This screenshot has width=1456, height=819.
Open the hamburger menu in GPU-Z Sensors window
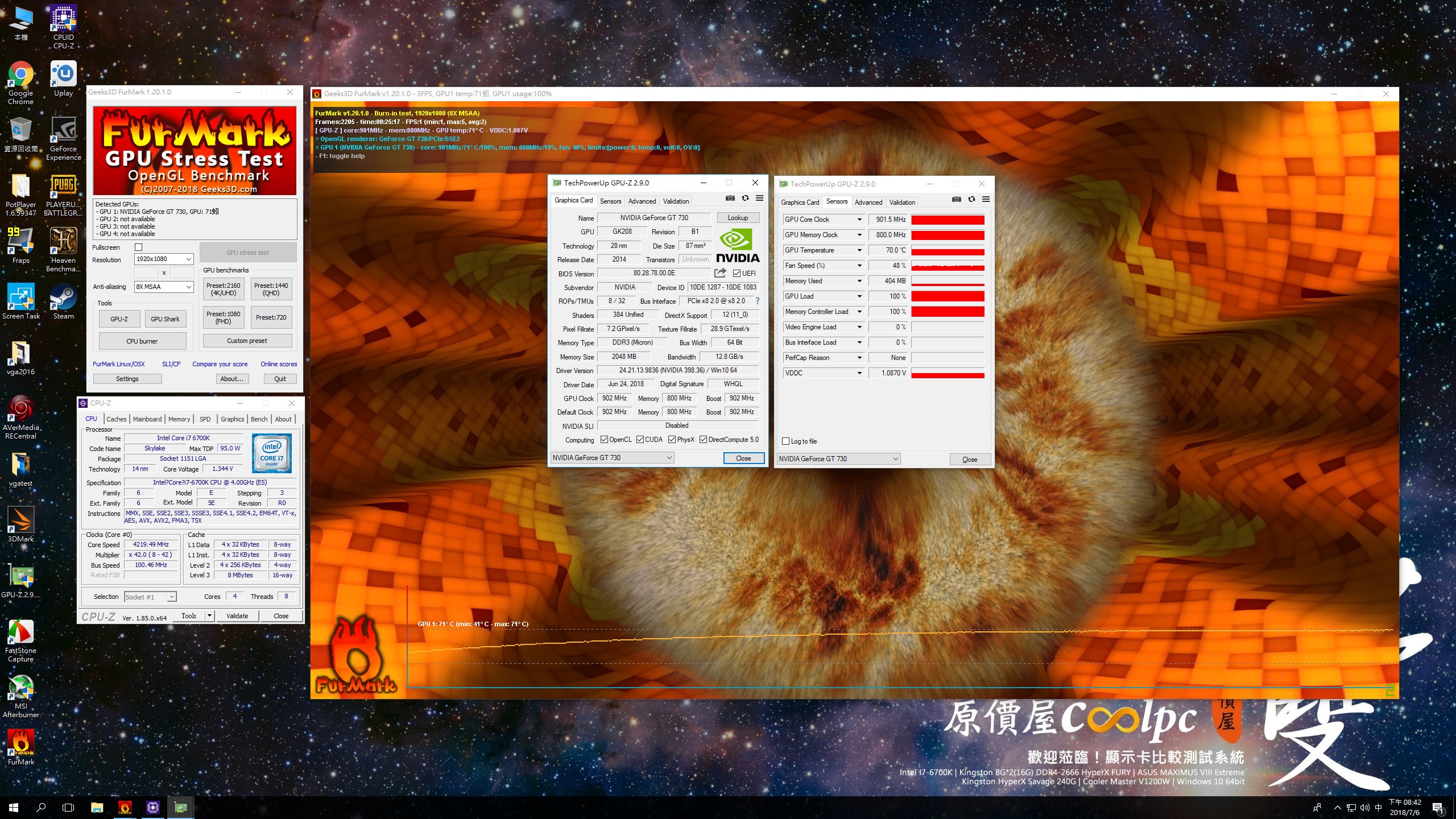(x=986, y=200)
